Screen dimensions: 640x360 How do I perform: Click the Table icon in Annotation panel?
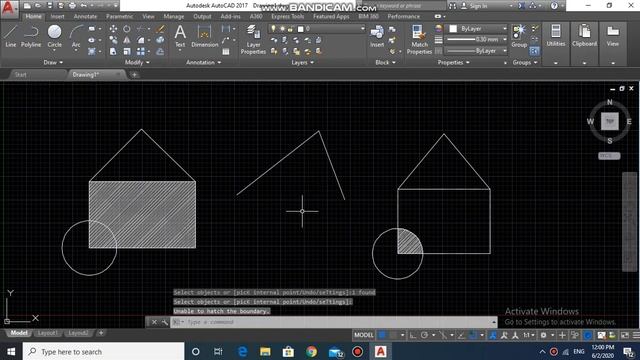[x=226, y=51]
